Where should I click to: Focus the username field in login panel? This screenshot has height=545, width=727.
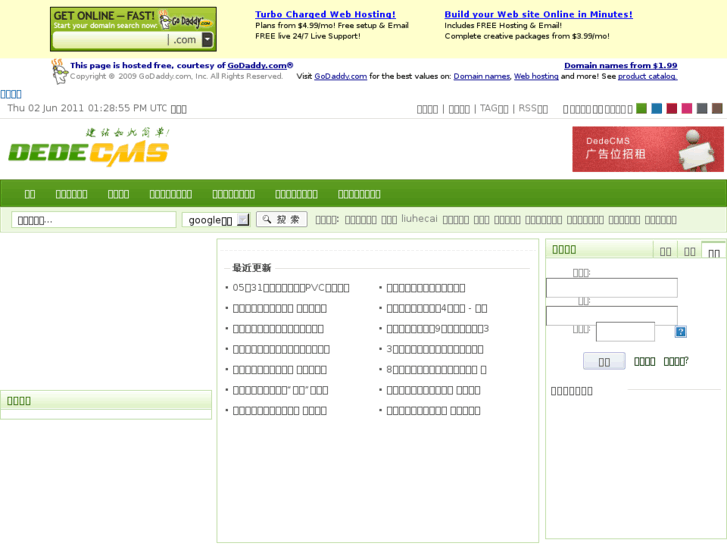click(x=612, y=288)
